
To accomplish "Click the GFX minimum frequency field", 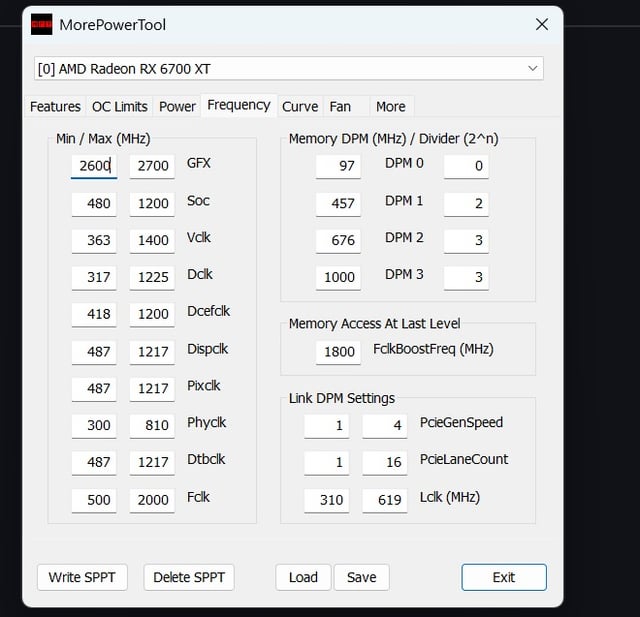I will (94, 166).
